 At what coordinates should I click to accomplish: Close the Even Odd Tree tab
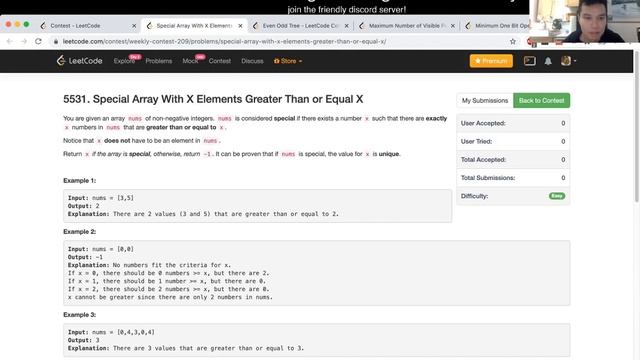(x=347, y=26)
